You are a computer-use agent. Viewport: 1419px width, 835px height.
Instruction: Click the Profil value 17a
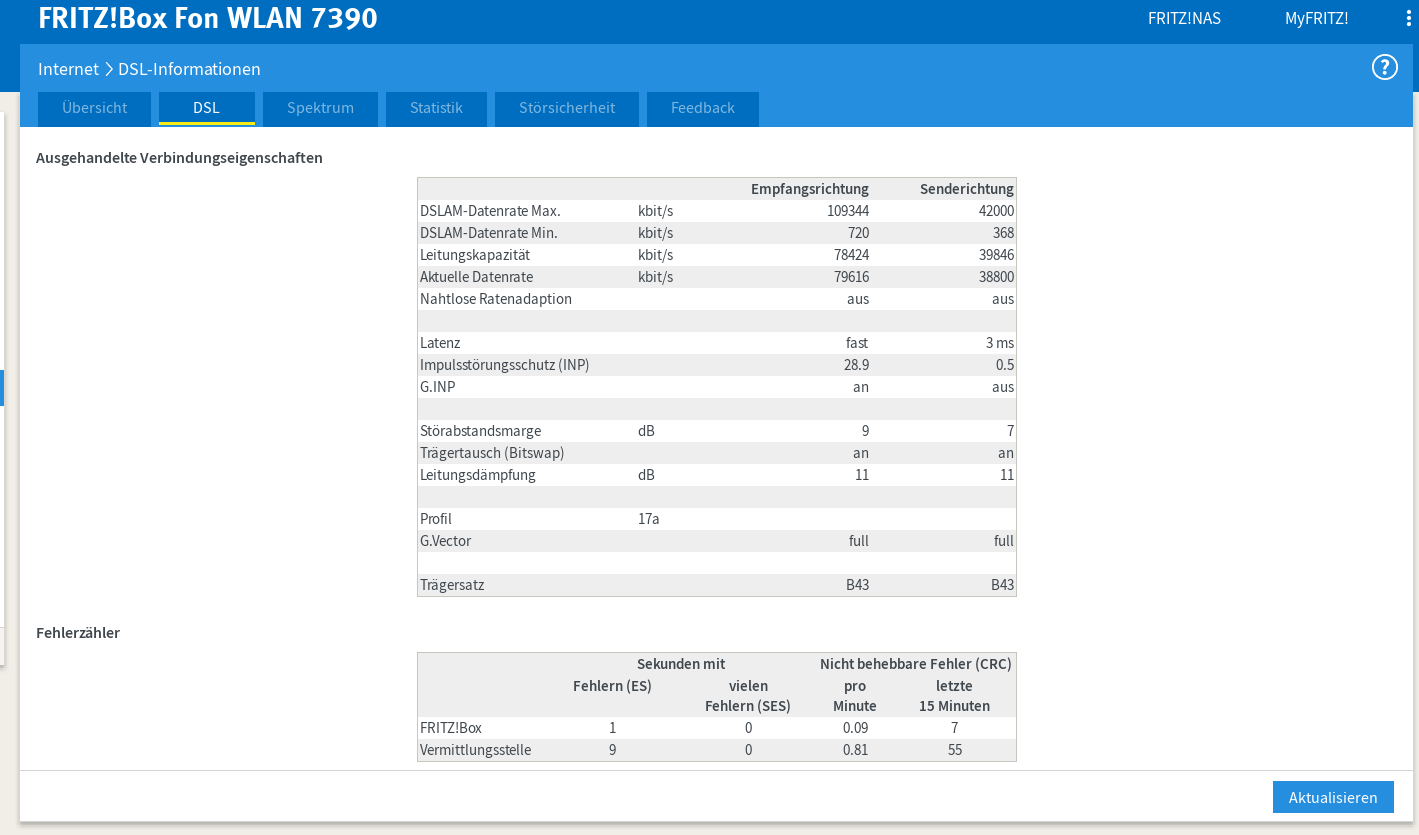(648, 519)
